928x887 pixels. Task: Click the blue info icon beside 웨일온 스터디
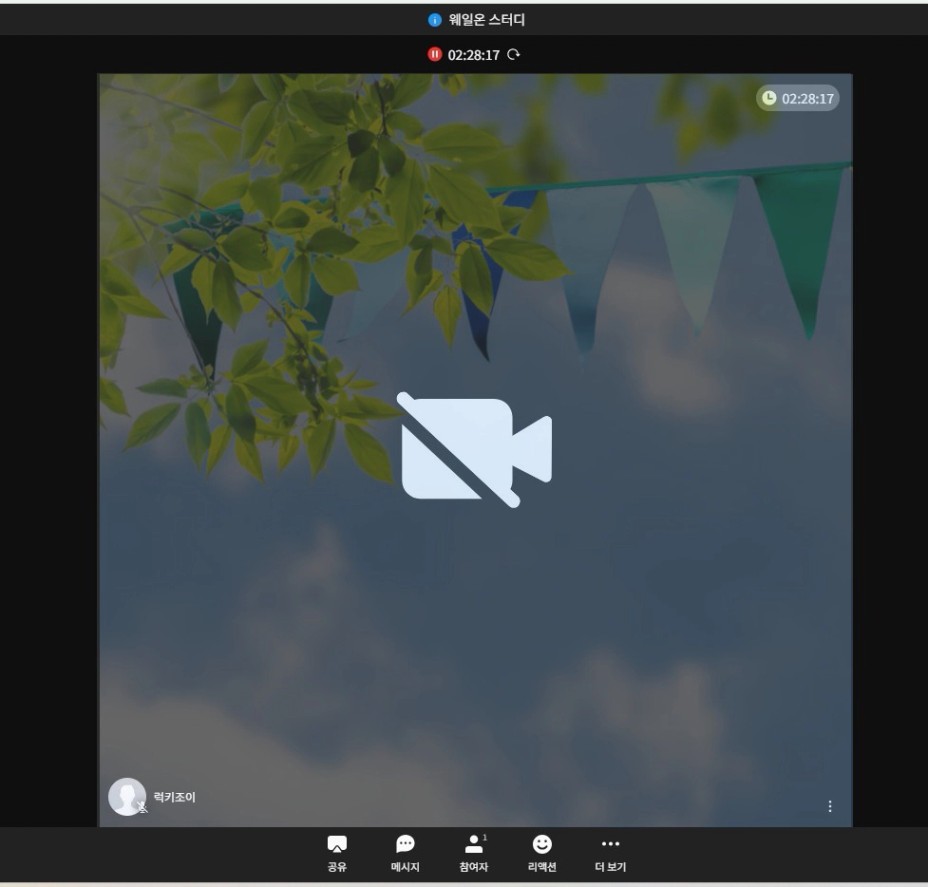(x=434, y=20)
